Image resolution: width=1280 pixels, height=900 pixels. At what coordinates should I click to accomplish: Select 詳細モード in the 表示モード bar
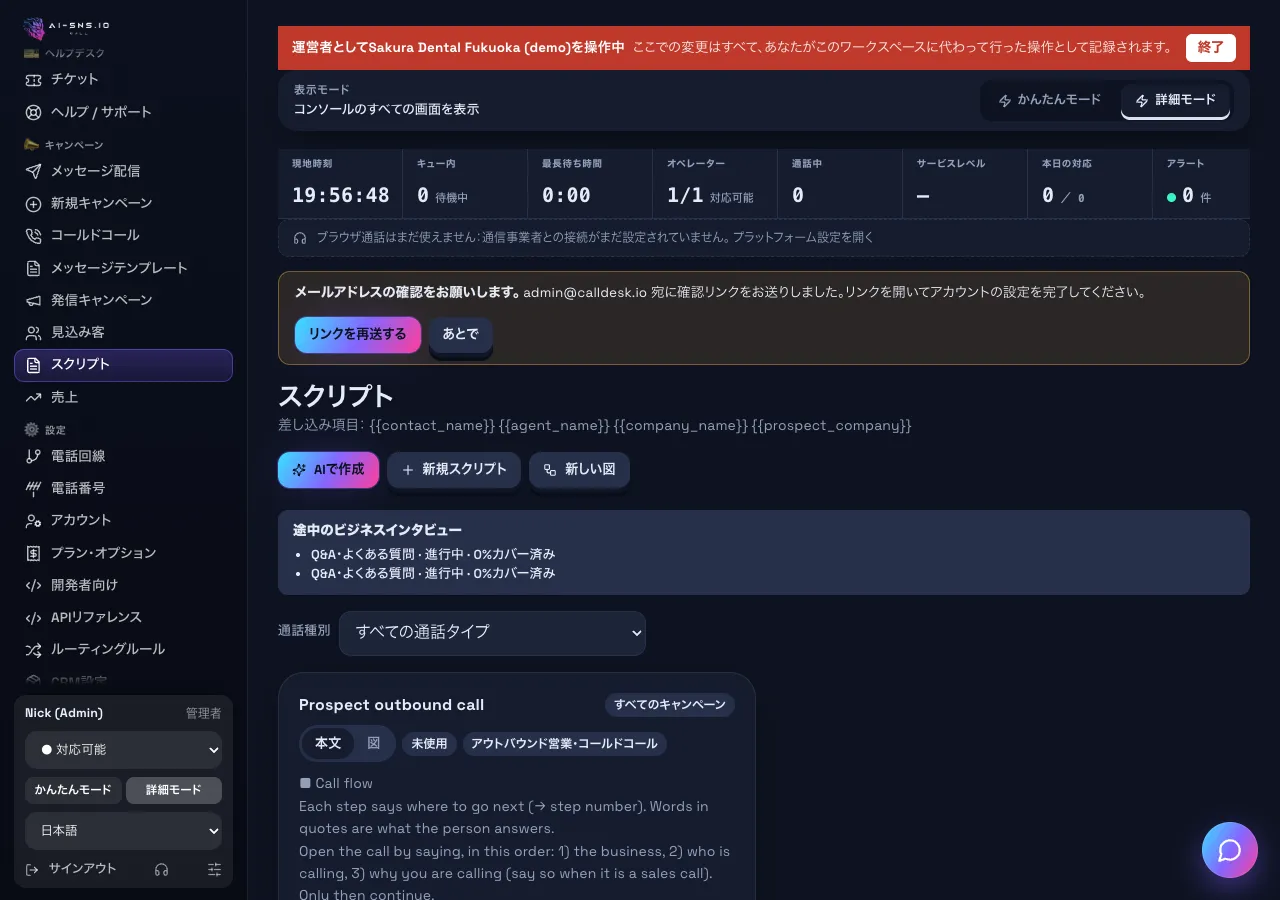1176,100
